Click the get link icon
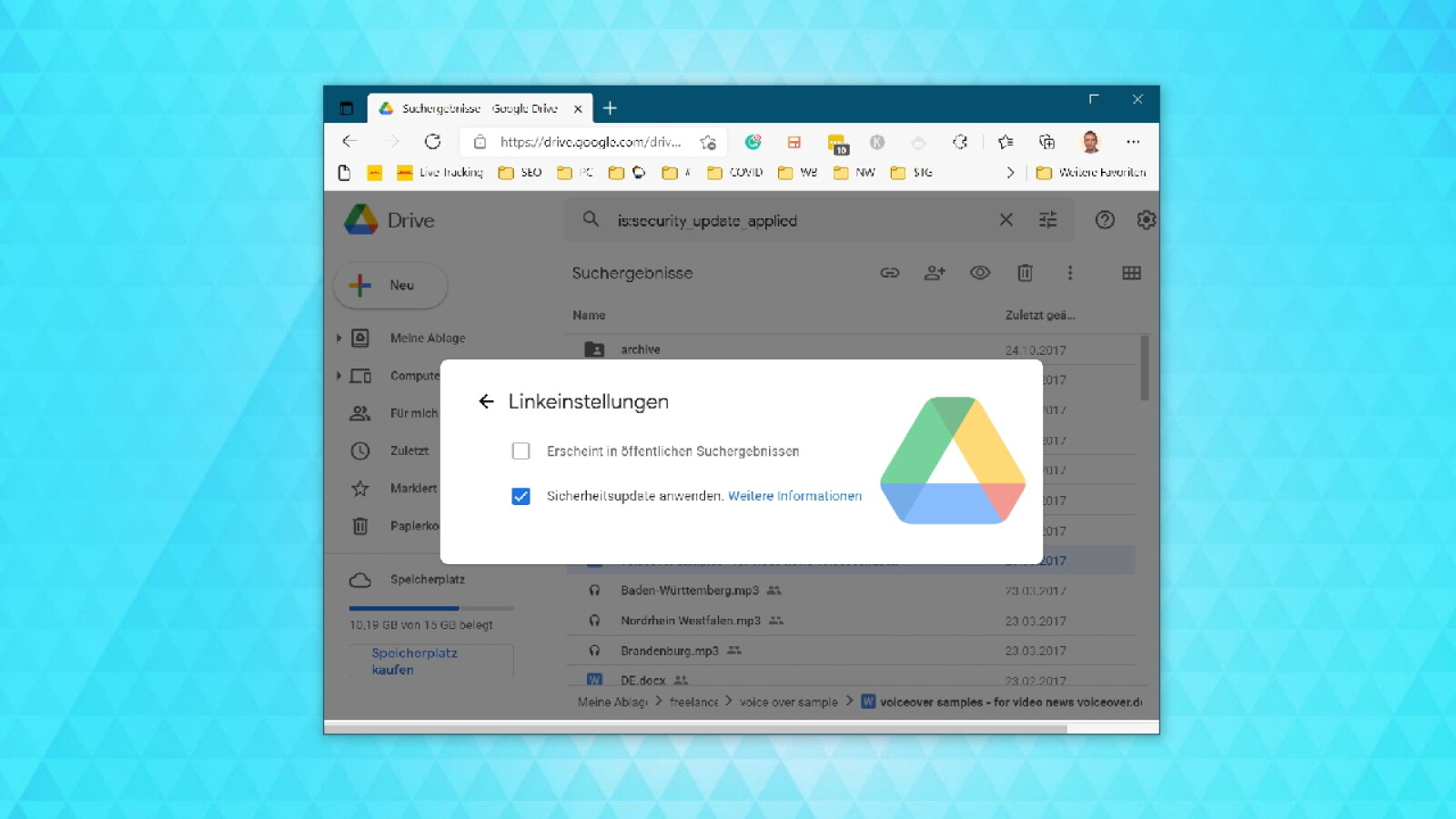This screenshot has height=819, width=1456. pos(889,272)
